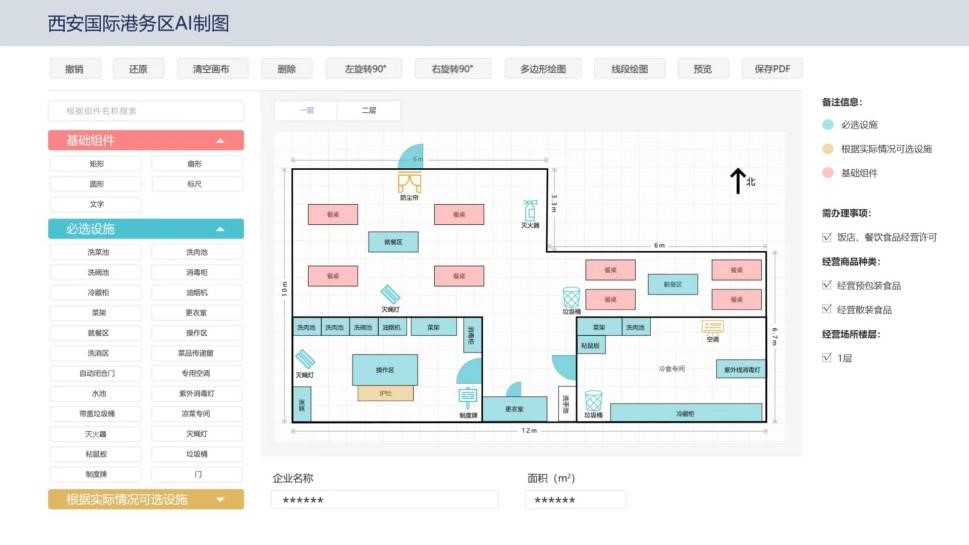Click the north arrow compass icon
969x545 pixels.
(737, 181)
